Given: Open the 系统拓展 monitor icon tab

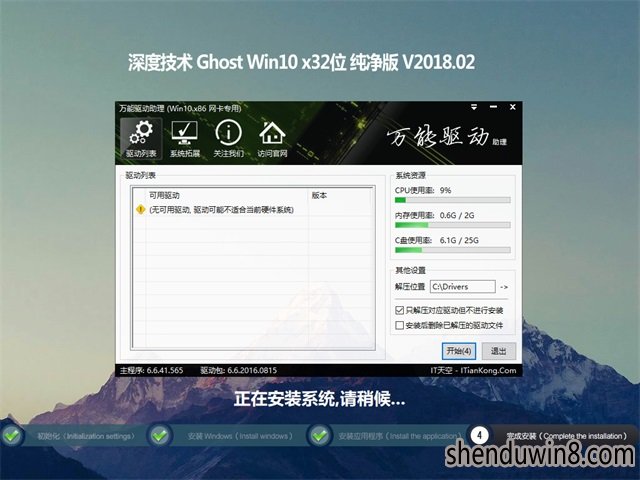Looking at the screenshot, I should (x=185, y=139).
